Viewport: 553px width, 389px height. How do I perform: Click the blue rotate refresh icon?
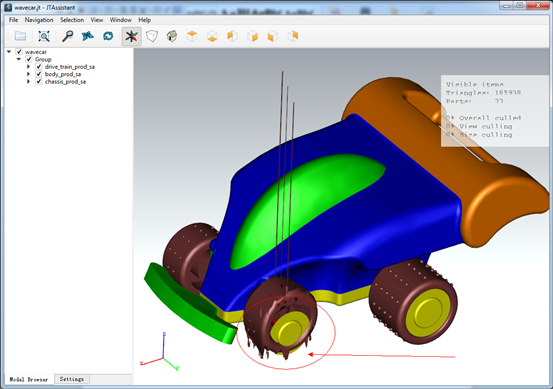[x=108, y=36]
